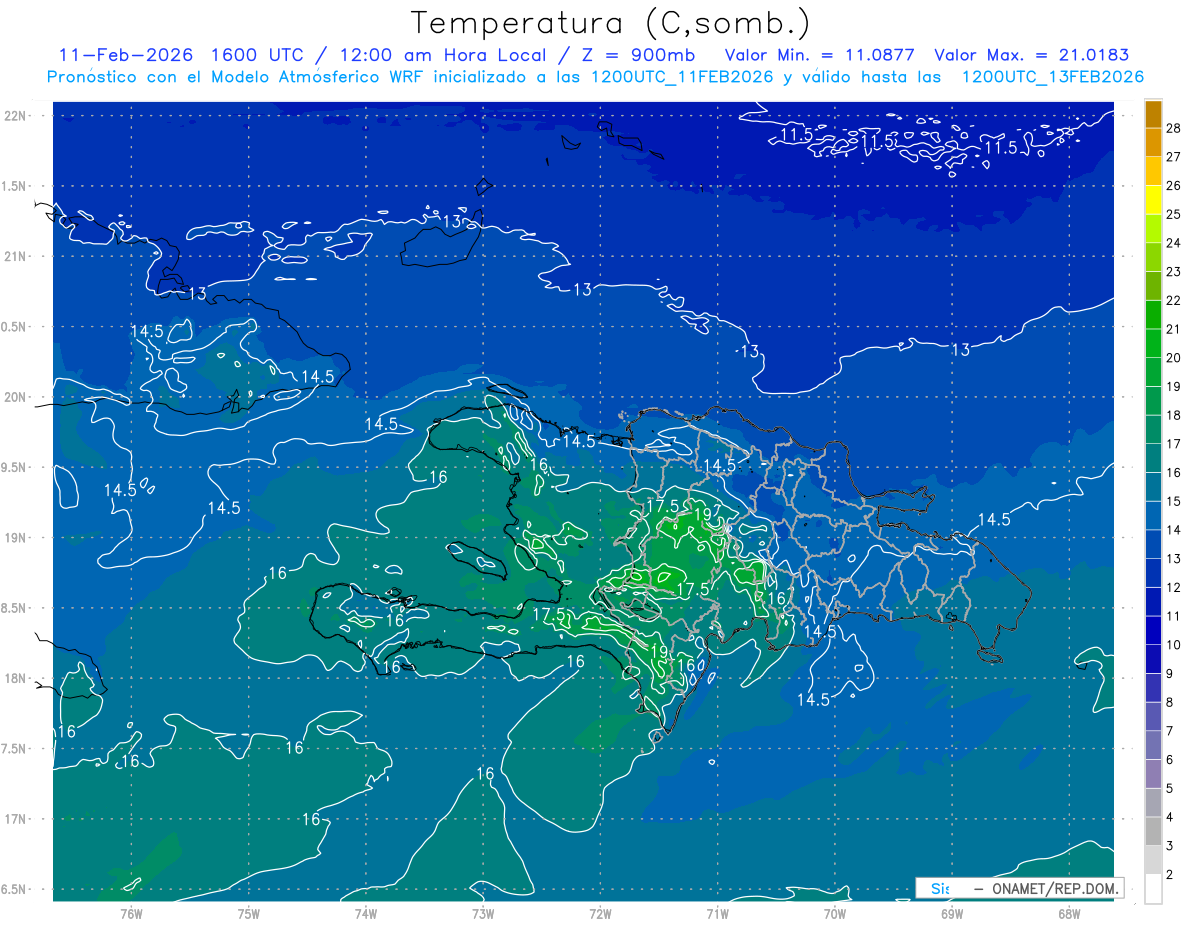The width and height of the screenshot is (1200, 927).
Task: Click the "20N" latitude label
Action: pos(15,397)
